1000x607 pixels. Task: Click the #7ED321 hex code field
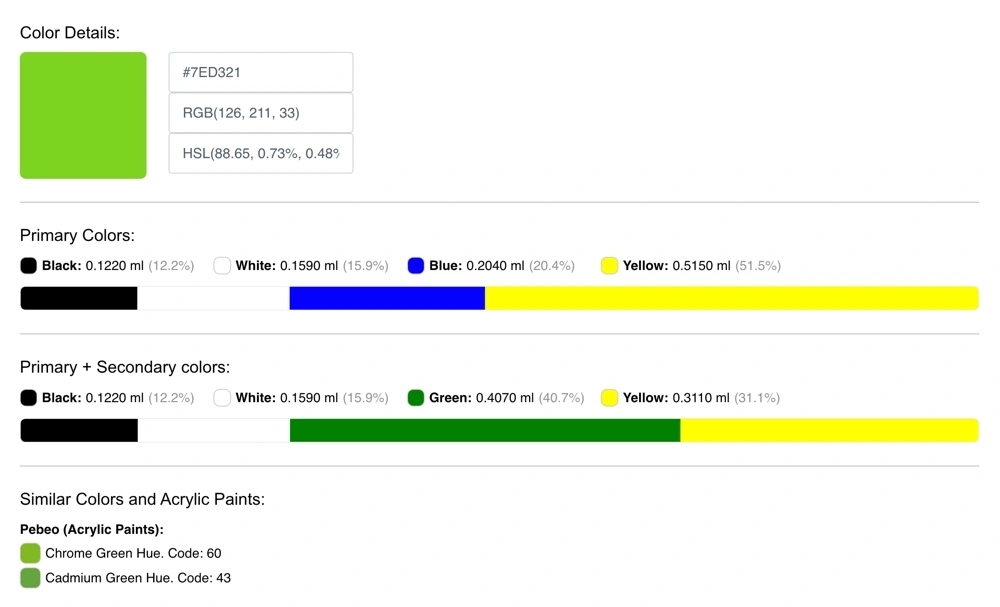click(260, 73)
